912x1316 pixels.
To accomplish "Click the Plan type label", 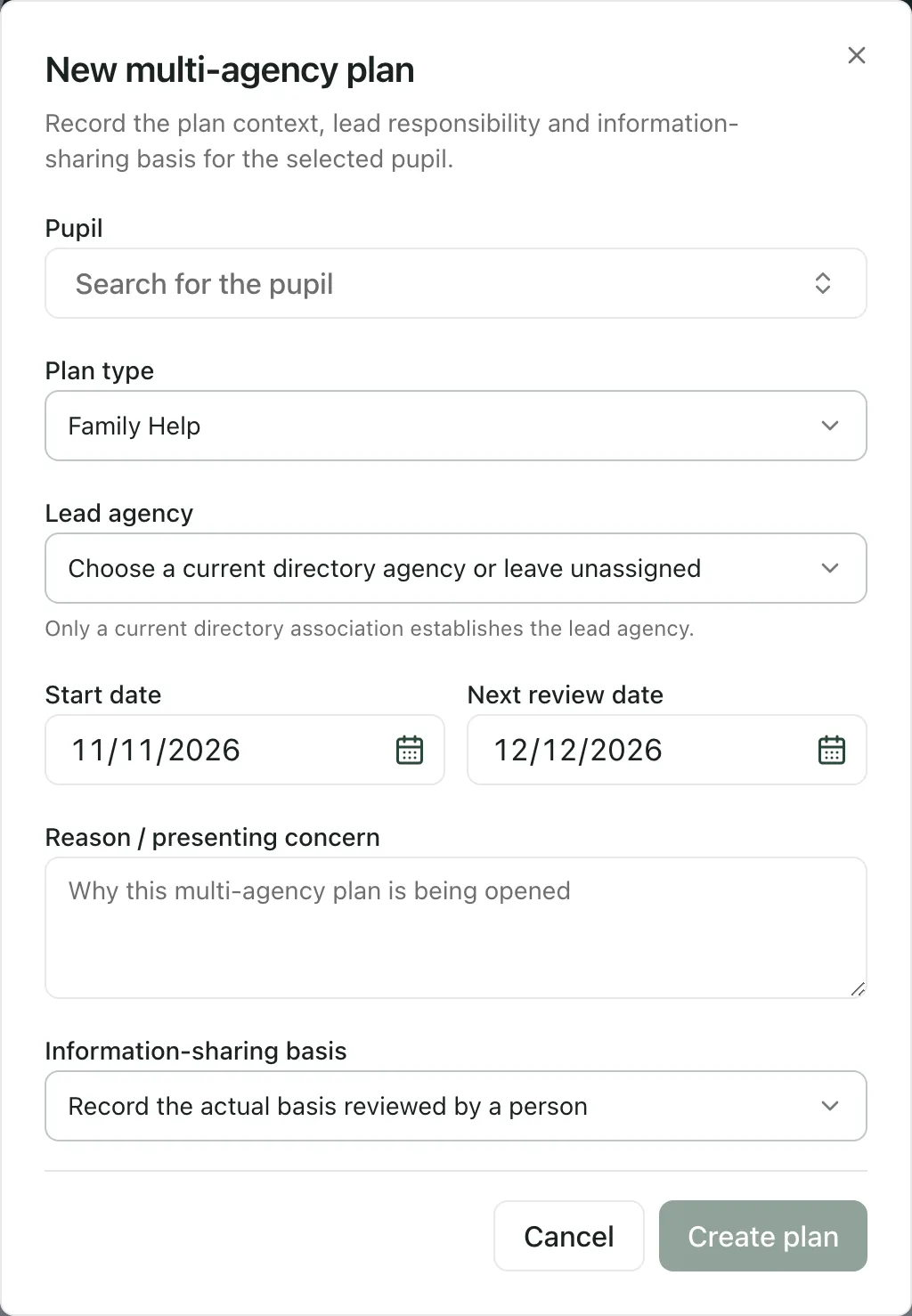I will pyautogui.click(x=100, y=371).
